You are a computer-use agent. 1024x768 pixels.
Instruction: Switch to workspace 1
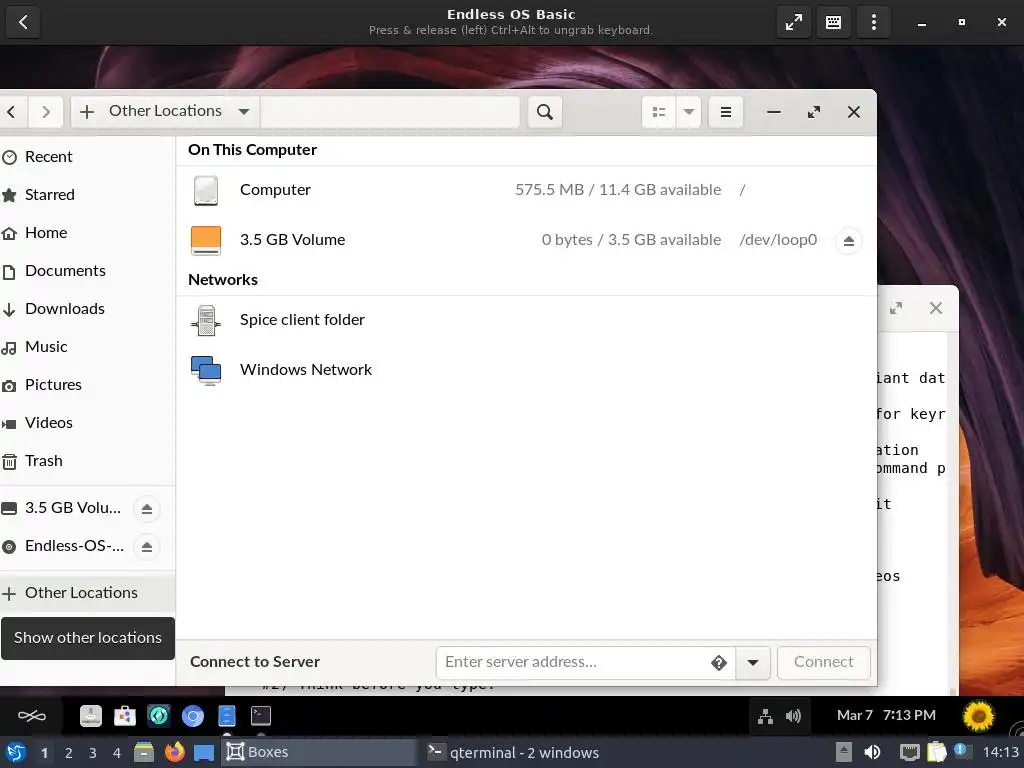coord(44,753)
